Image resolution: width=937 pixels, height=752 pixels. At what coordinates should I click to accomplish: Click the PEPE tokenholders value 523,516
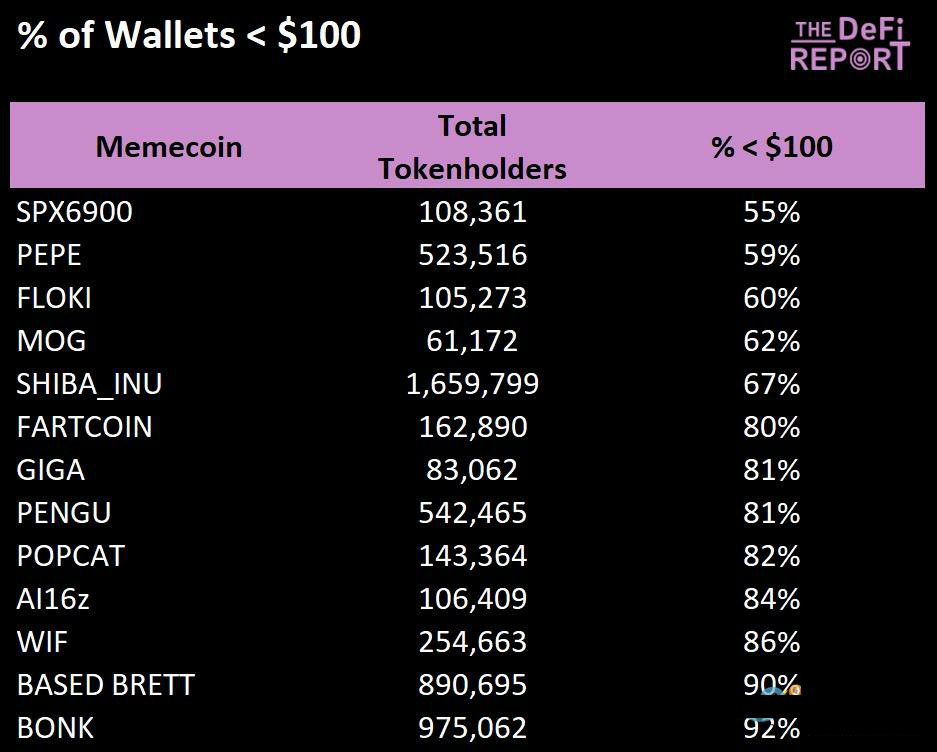[x=472, y=255]
